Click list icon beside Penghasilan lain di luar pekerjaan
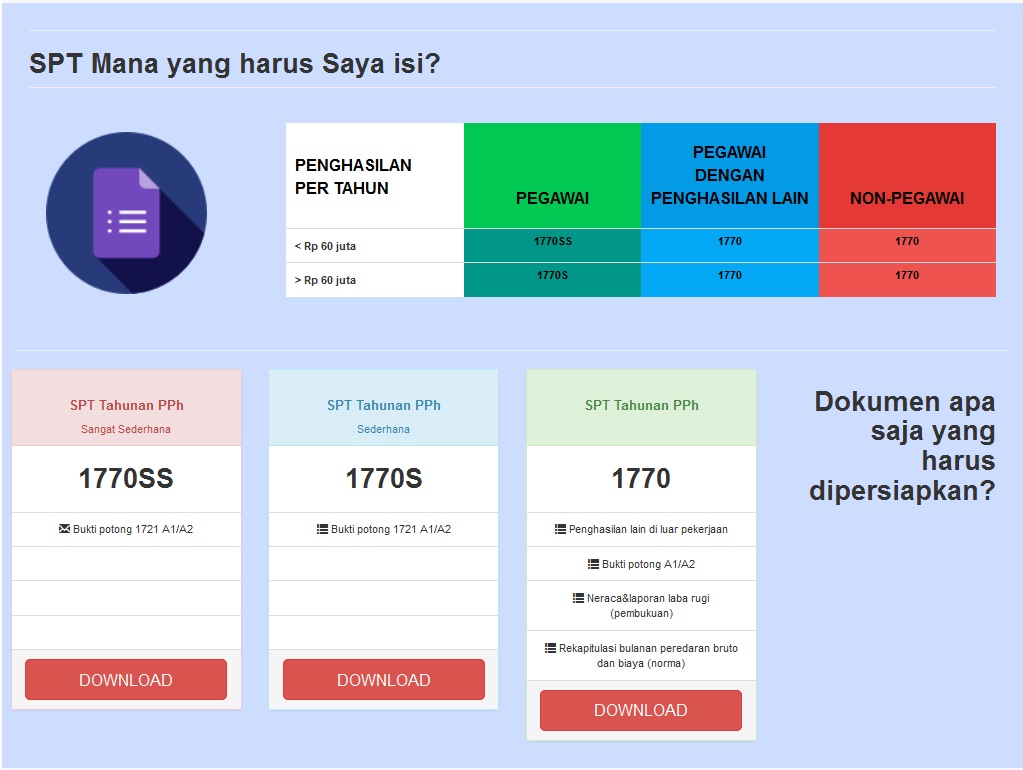The height and width of the screenshot is (770, 1023). tap(560, 529)
